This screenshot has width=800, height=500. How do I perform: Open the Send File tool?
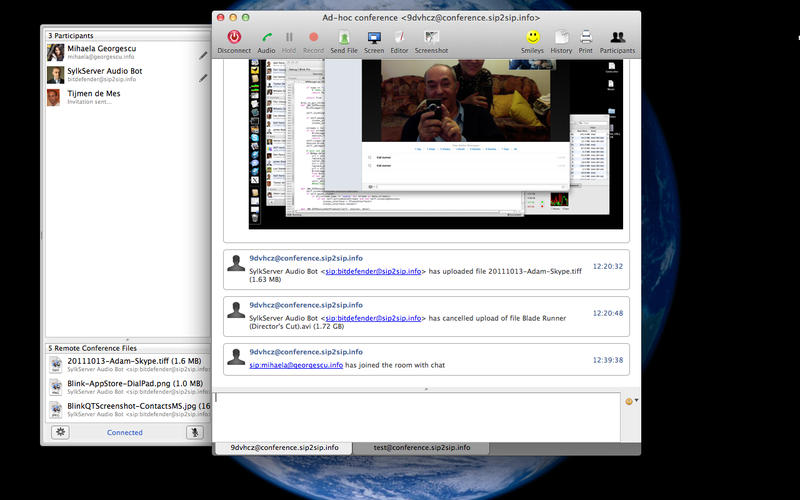point(344,37)
